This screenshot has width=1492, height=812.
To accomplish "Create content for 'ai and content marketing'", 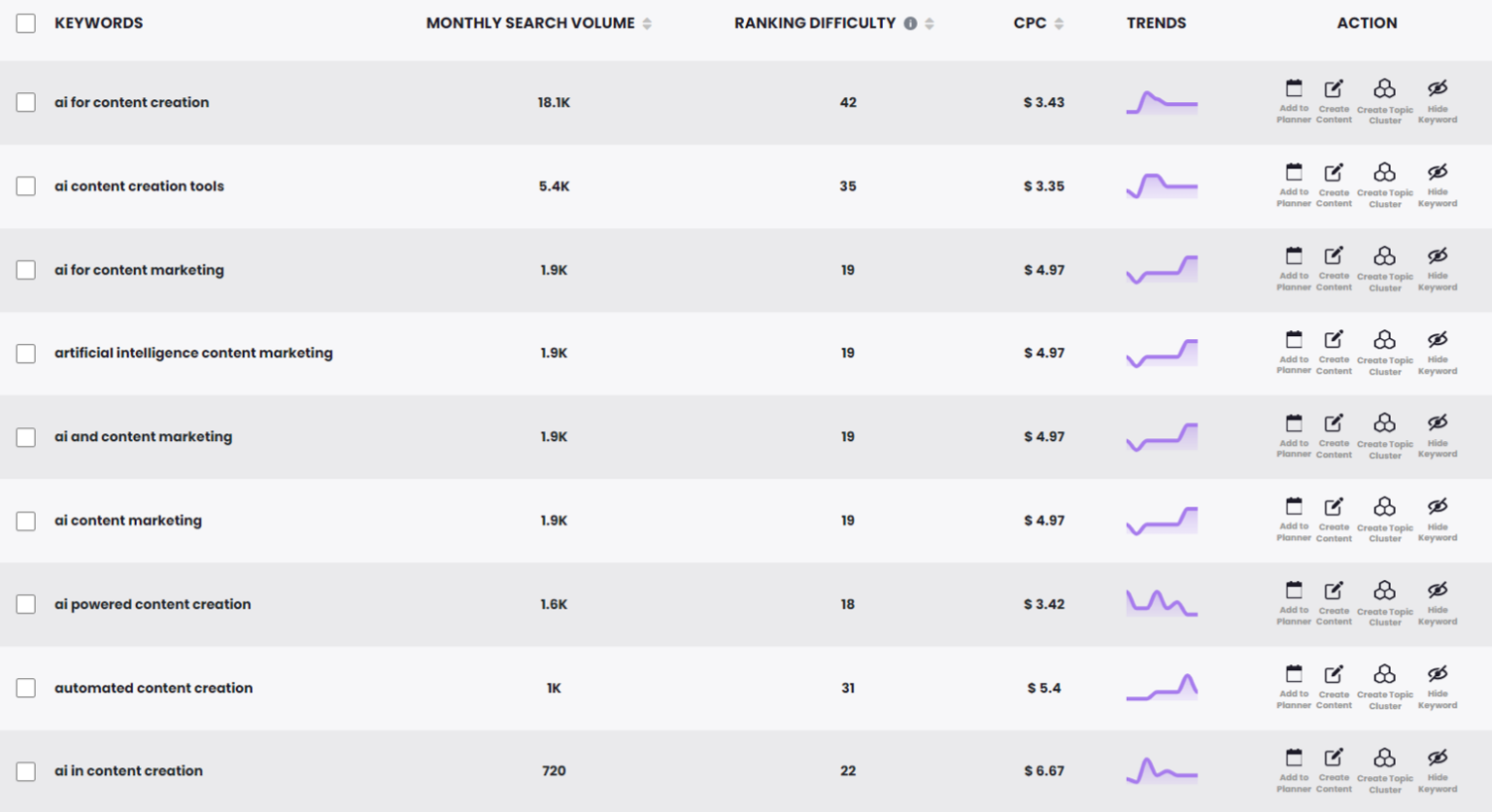I will coord(1334,425).
